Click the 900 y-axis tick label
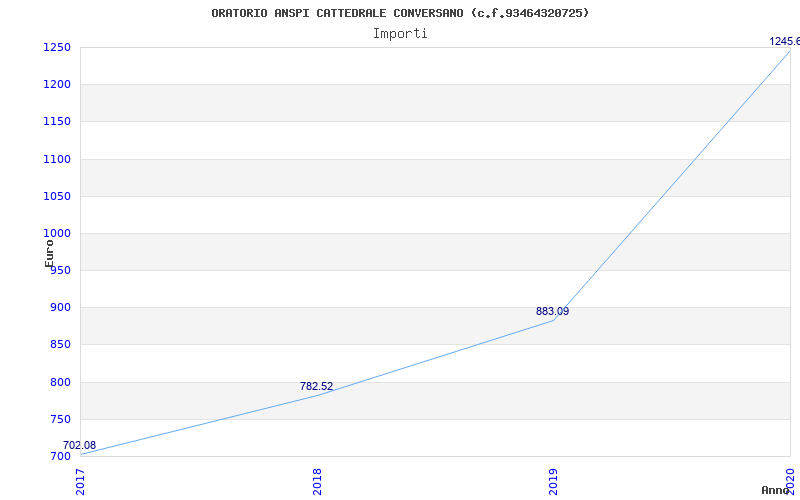 tap(60, 308)
